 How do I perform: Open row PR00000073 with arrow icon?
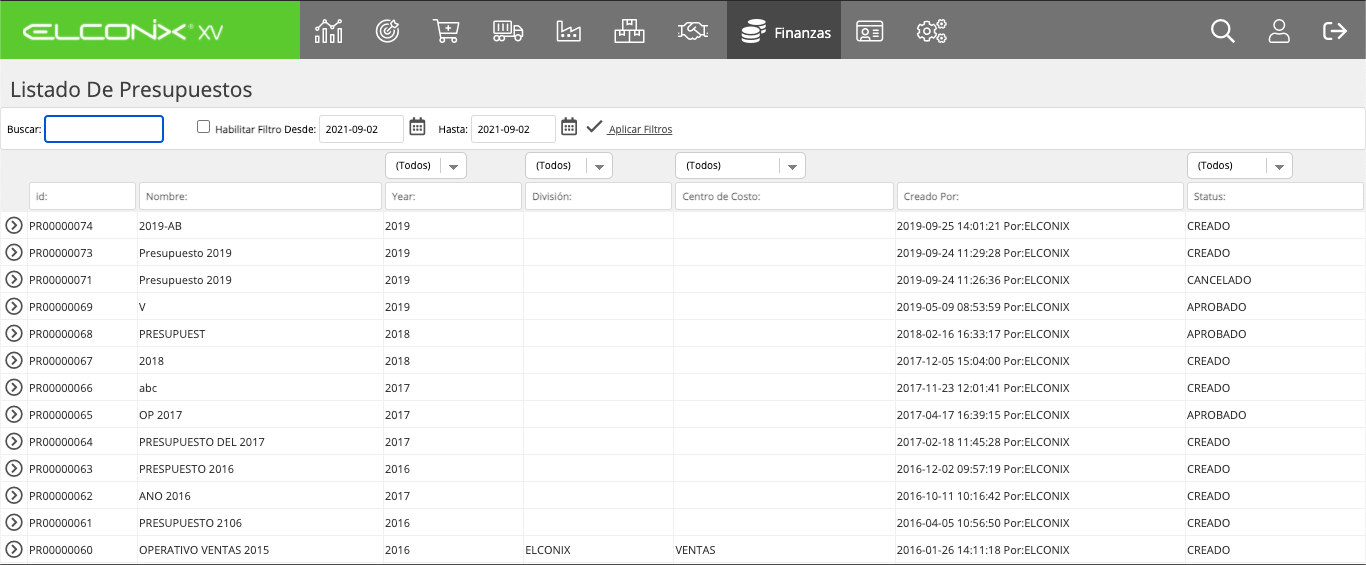14,253
